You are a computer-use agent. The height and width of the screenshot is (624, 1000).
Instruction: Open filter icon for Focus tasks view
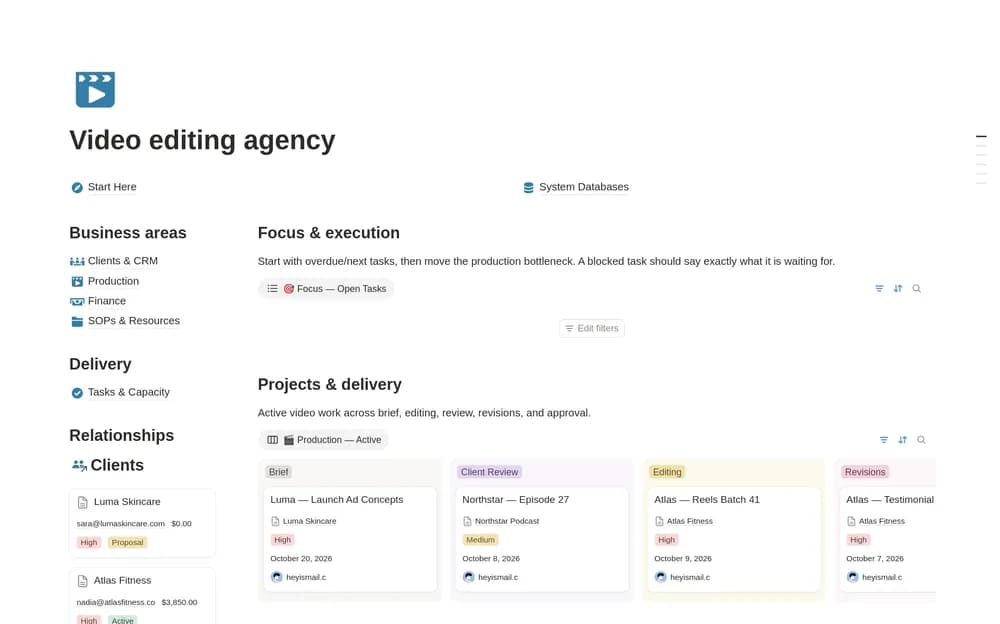[879, 289]
